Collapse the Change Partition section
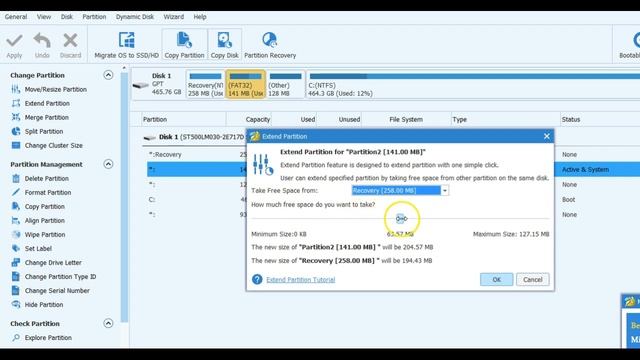Viewport: 640px width, 360px height. pos(108,75)
